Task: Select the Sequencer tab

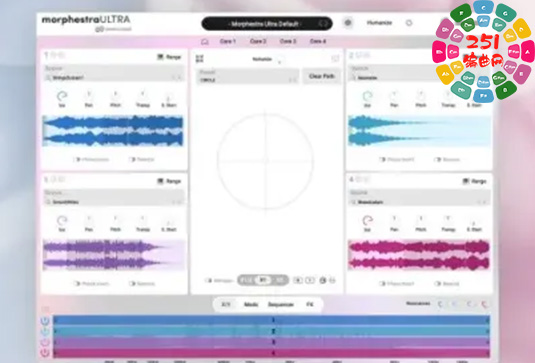Action: pos(280,304)
